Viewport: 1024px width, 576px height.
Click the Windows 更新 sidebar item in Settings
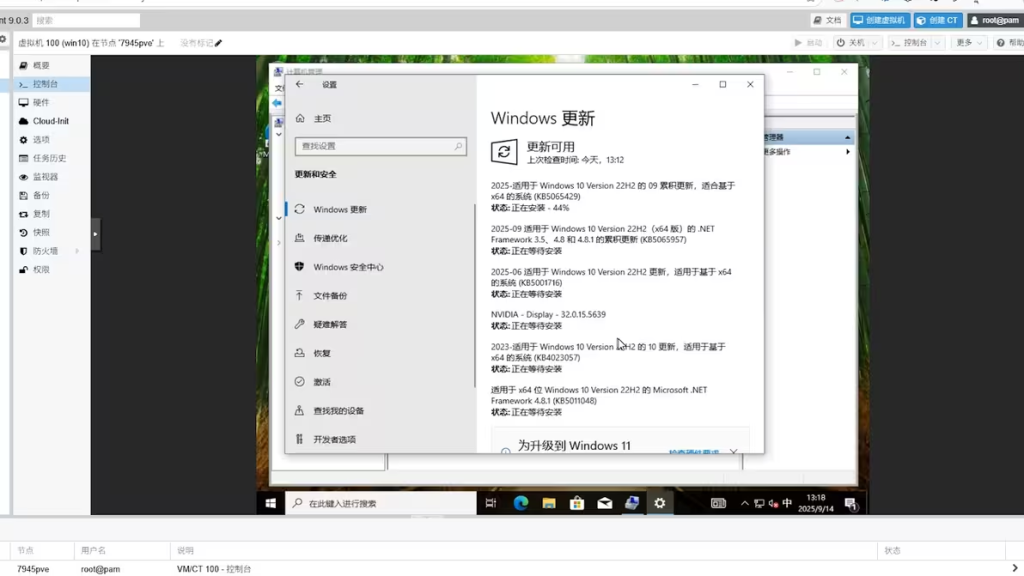point(340,210)
